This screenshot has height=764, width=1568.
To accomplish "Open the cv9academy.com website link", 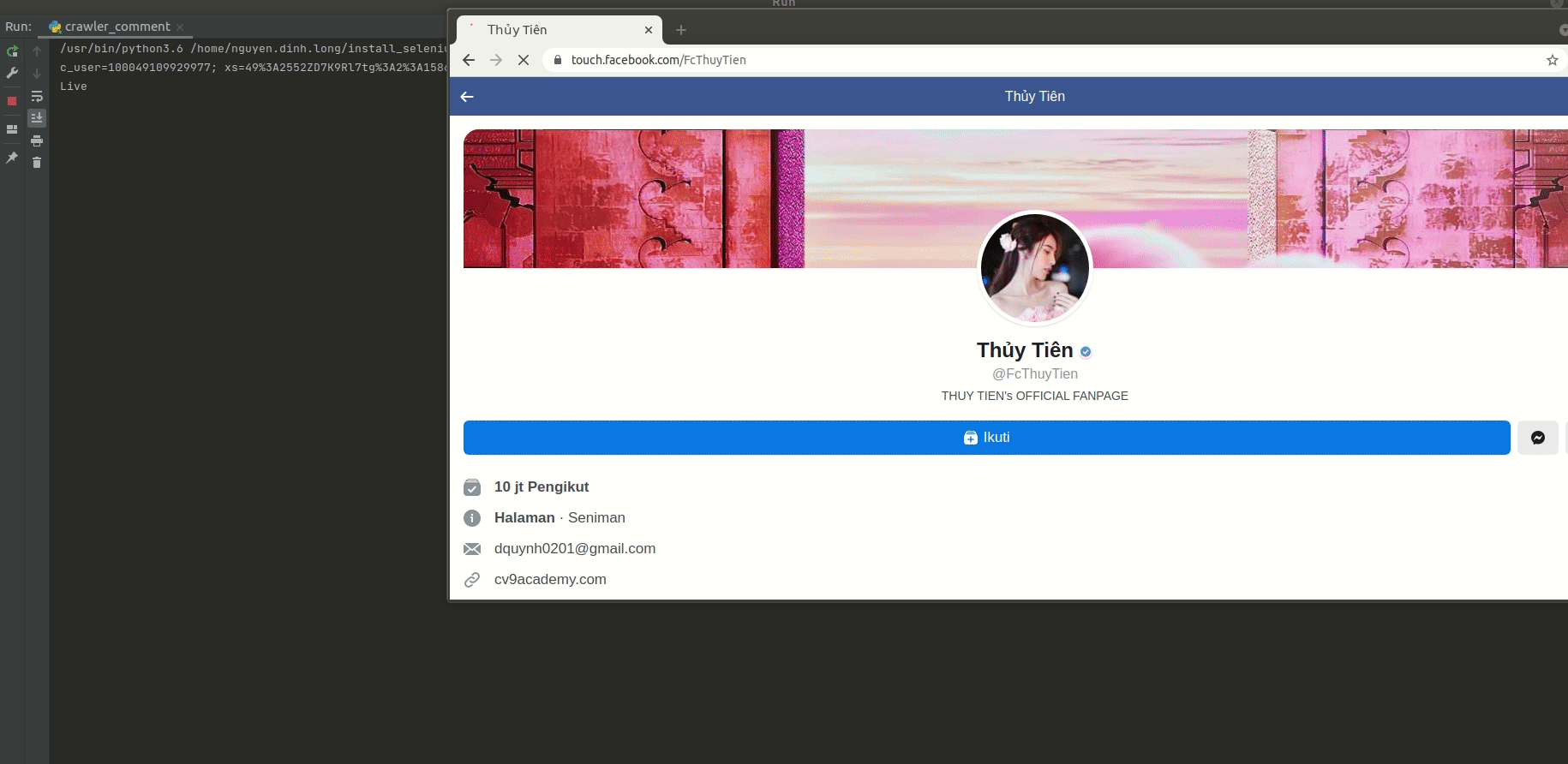I will click(550, 580).
